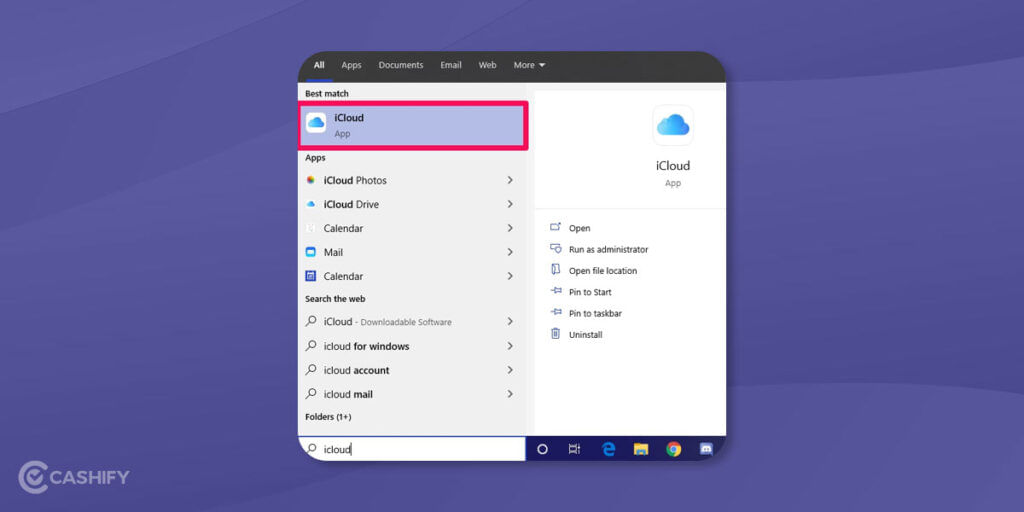Select Pin to Start
The image size is (1024, 512).
[x=590, y=292]
